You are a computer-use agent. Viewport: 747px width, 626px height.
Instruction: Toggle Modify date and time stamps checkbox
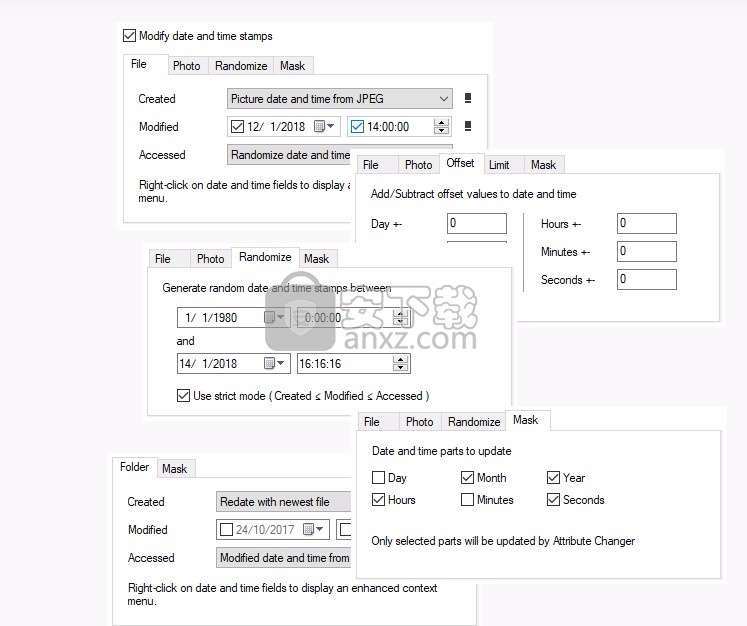pyautogui.click(x=129, y=36)
